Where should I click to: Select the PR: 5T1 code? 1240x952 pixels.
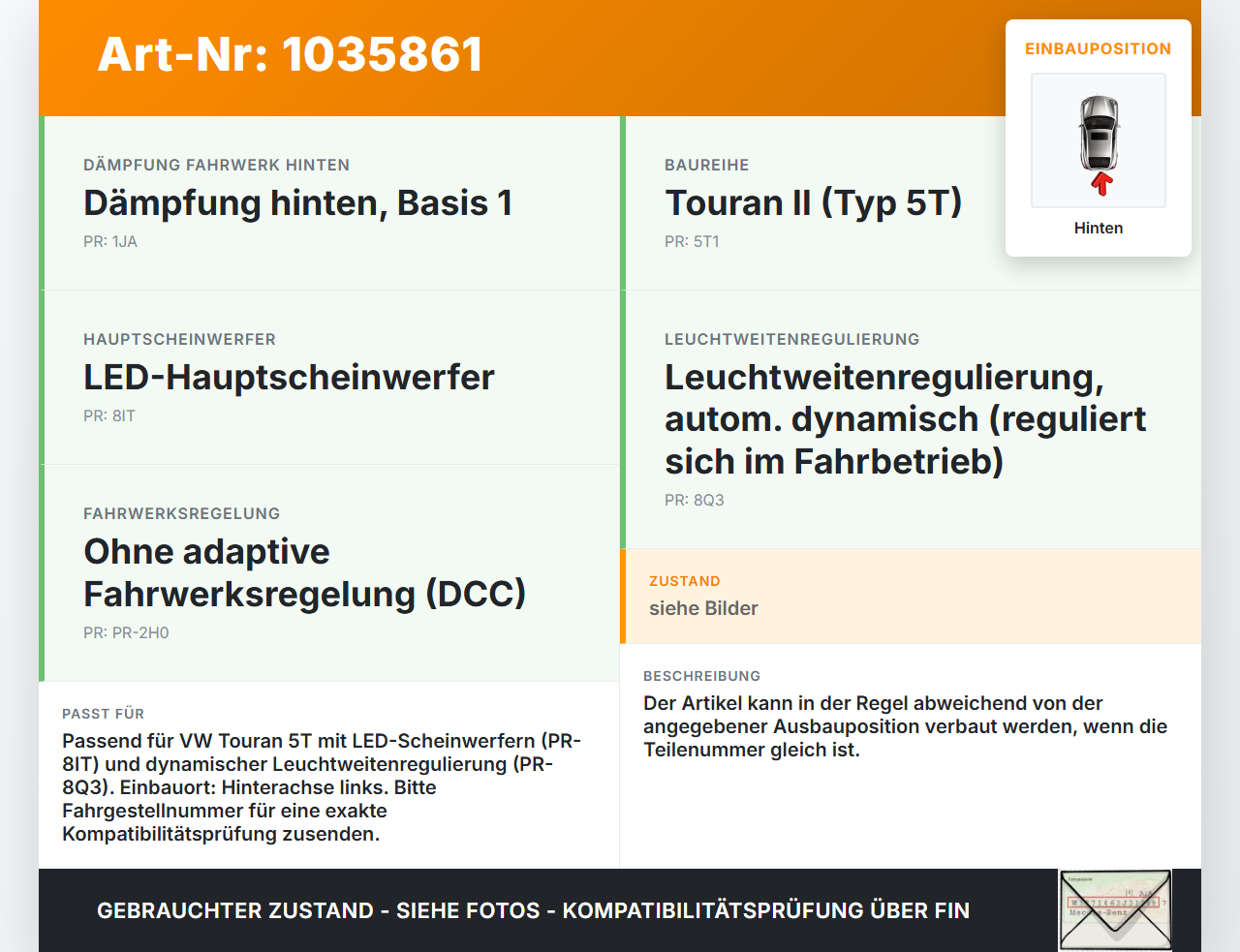(692, 241)
